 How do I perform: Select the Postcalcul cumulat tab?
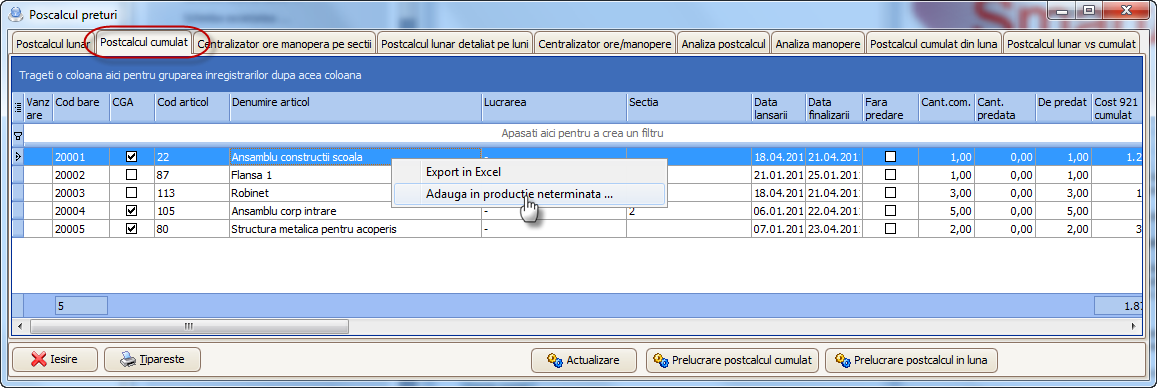click(x=144, y=43)
